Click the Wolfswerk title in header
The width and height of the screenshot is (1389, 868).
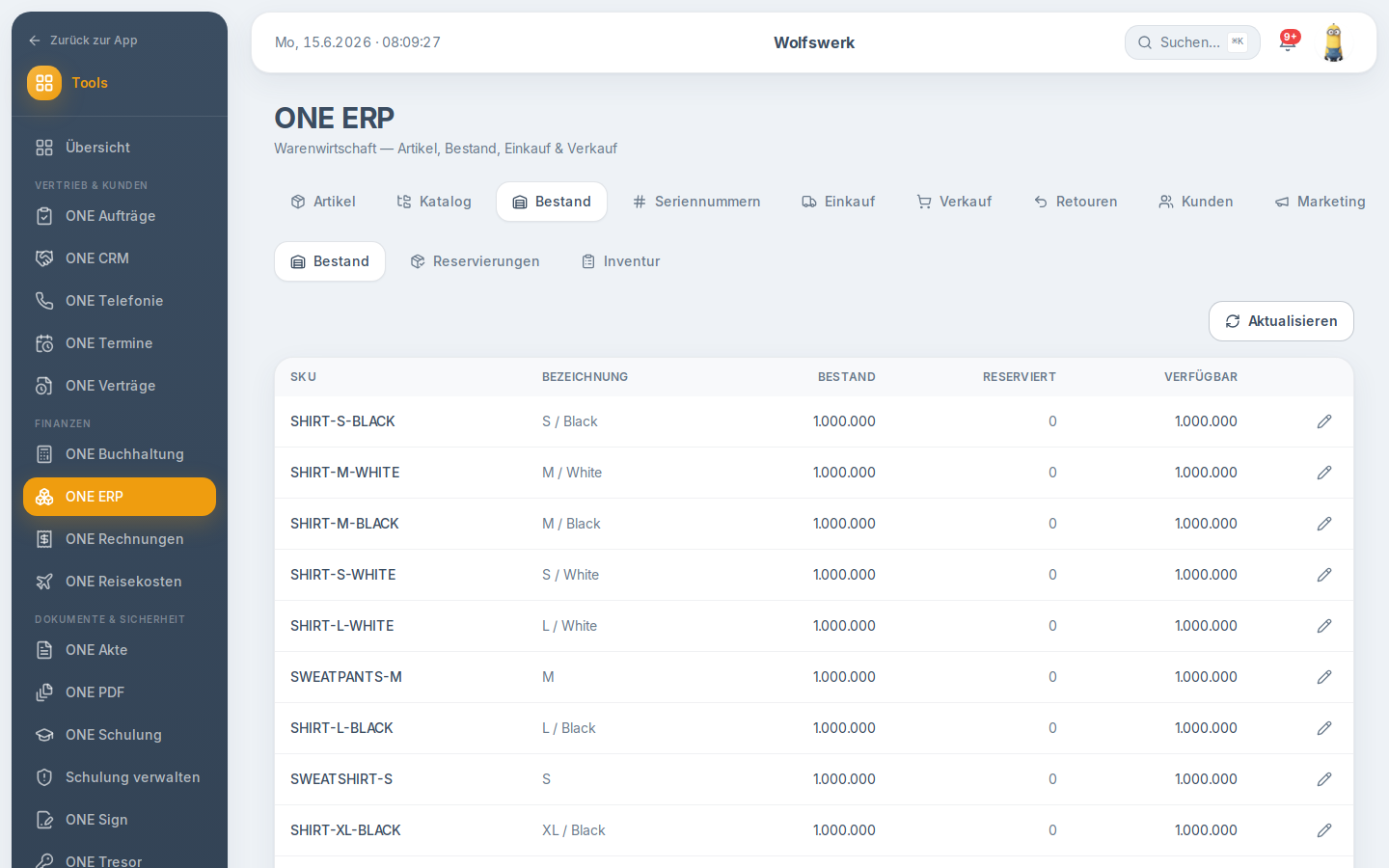[814, 42]
